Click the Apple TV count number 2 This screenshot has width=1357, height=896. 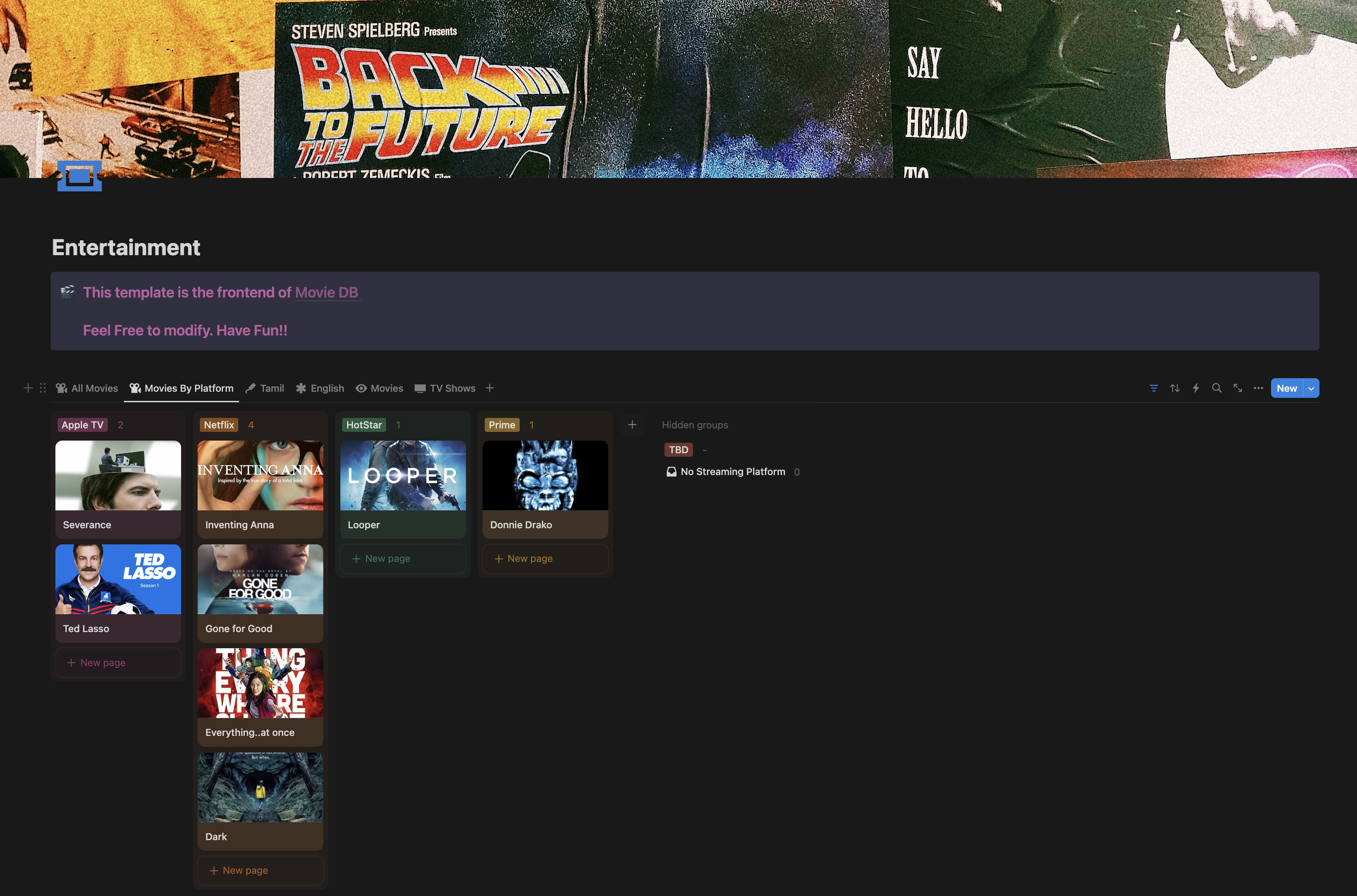pos(120,424)
